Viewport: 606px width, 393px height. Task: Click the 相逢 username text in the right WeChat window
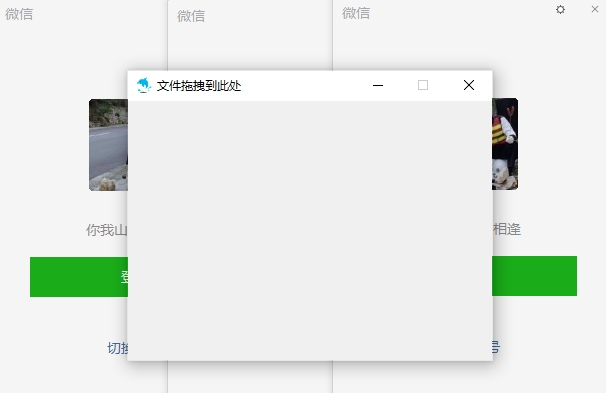click(x=507, y=229)
